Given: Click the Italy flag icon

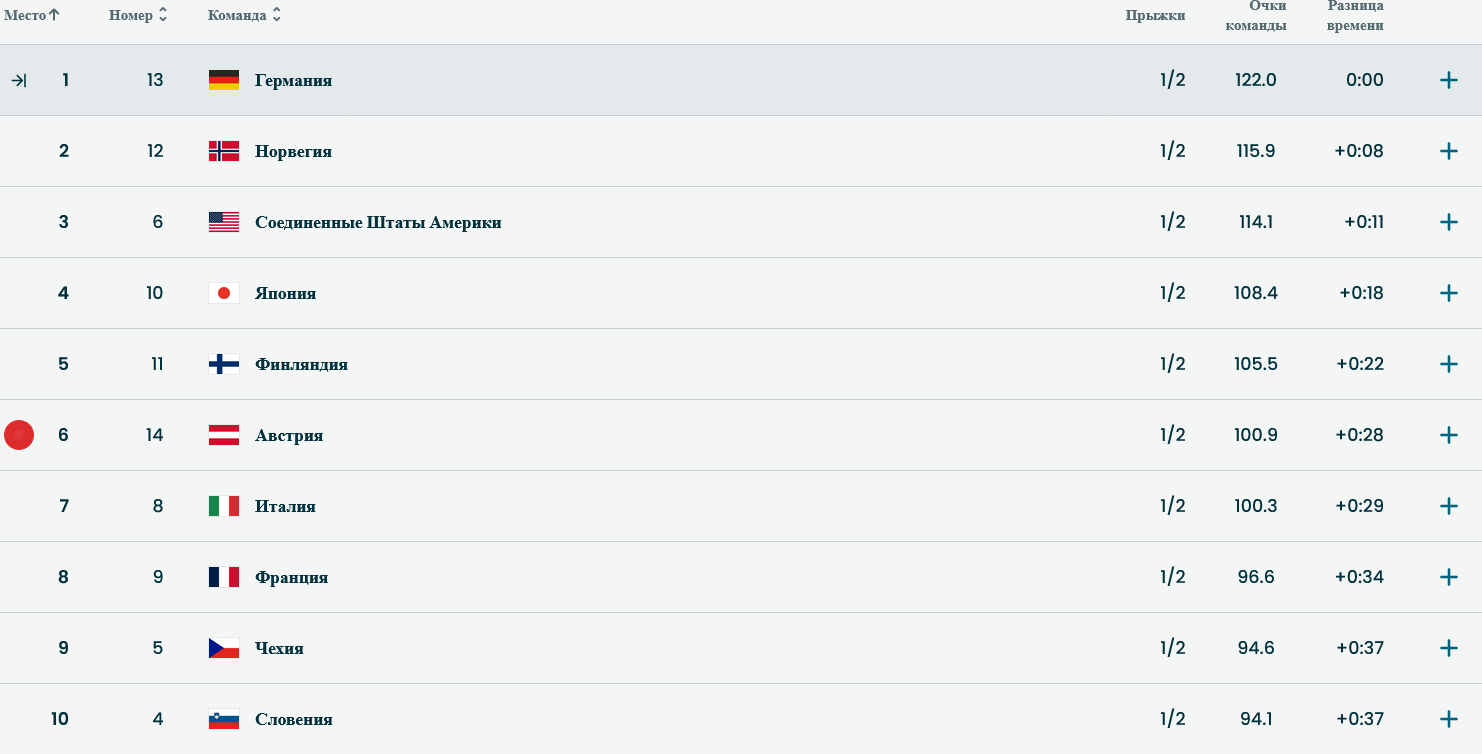Looking at the screenshot, I should tap(224, 506).
